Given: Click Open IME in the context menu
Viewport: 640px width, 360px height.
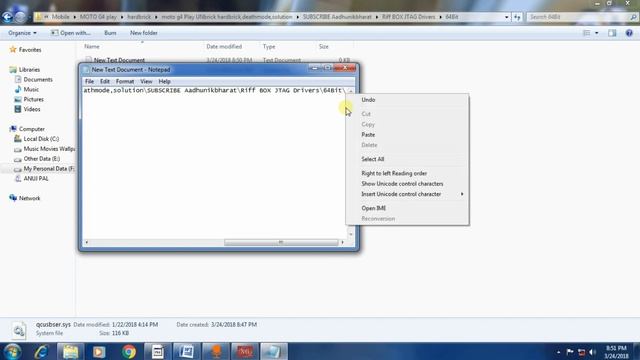Looking at the screenshot, I should coord(373,208).
